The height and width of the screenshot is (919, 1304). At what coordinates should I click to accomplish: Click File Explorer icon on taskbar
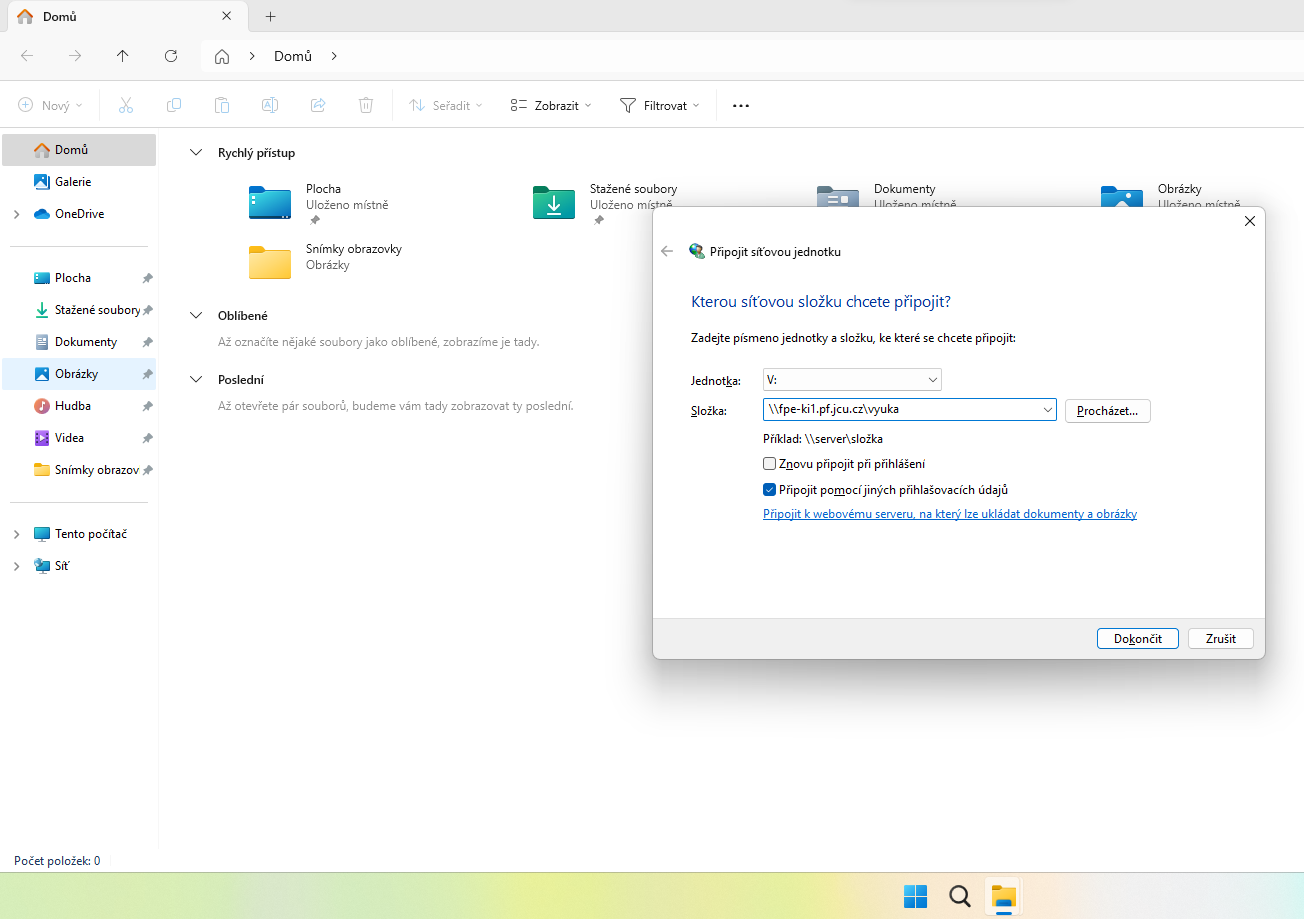tap(1003, 896)
